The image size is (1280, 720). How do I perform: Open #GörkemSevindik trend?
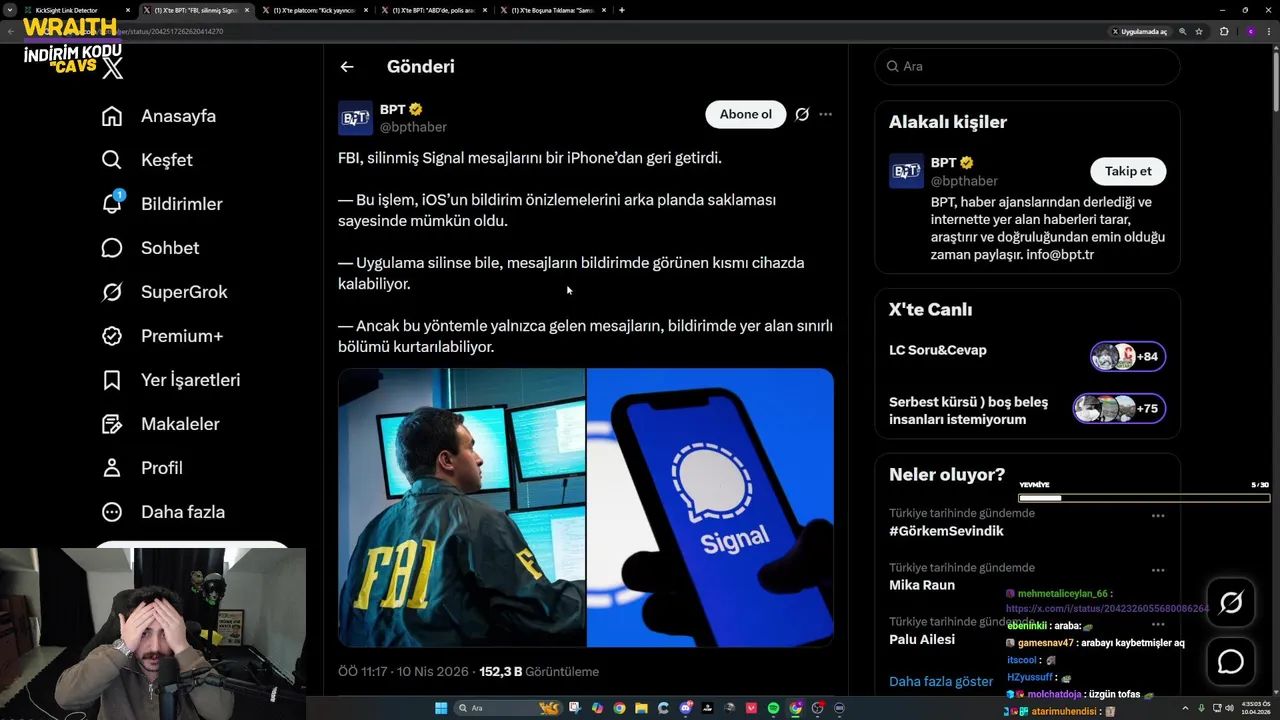click(946, 531)
